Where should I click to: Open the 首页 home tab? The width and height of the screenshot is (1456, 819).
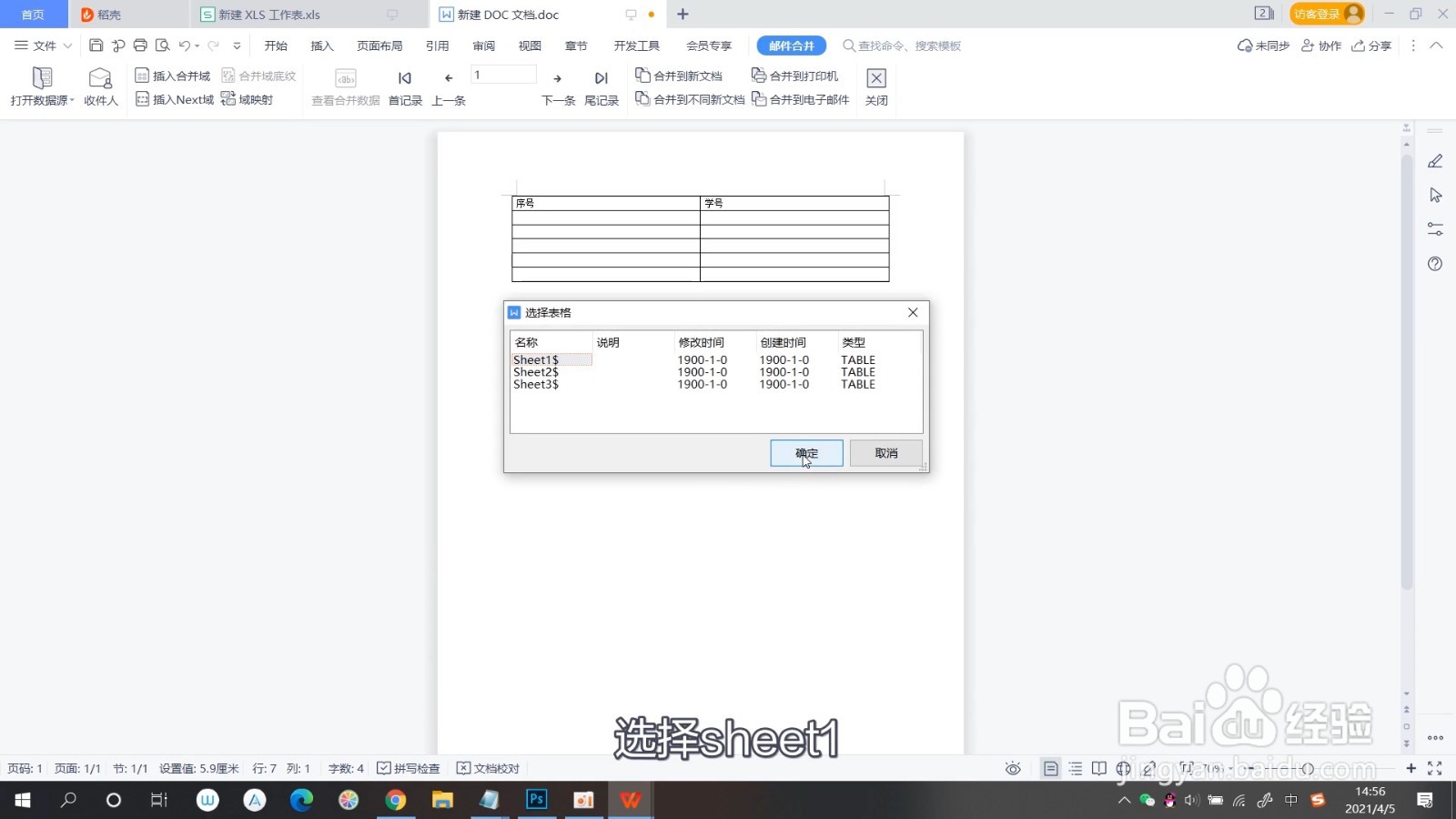[33, 15]
